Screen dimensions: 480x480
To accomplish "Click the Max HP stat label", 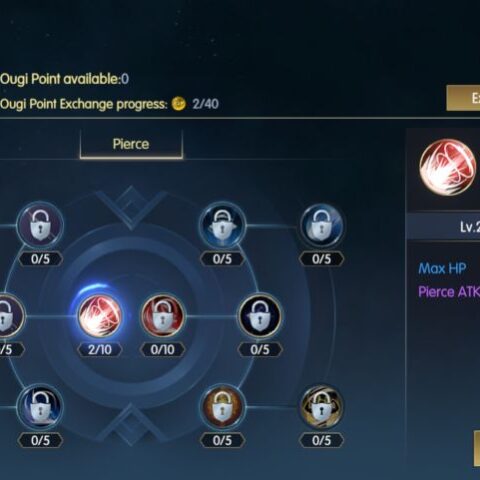I will pyautogui.click(x=442, y=268).
